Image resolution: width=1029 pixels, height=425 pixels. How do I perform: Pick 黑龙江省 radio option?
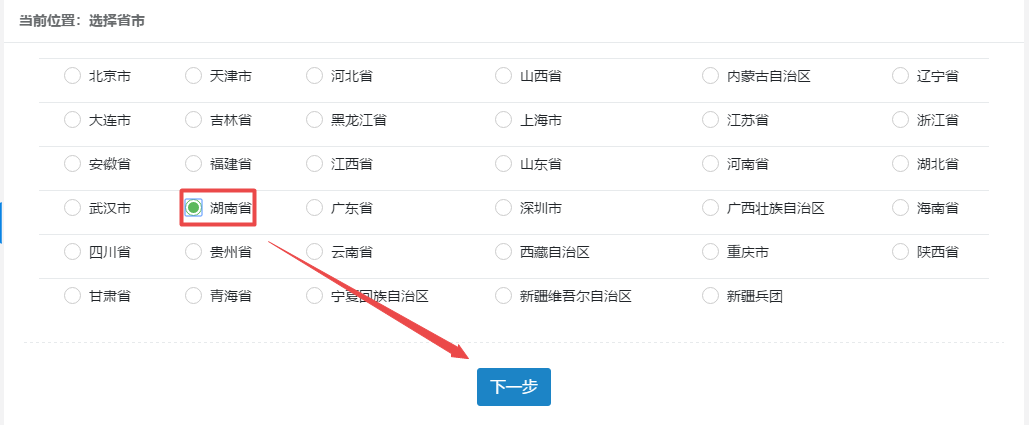click(315, 120)
